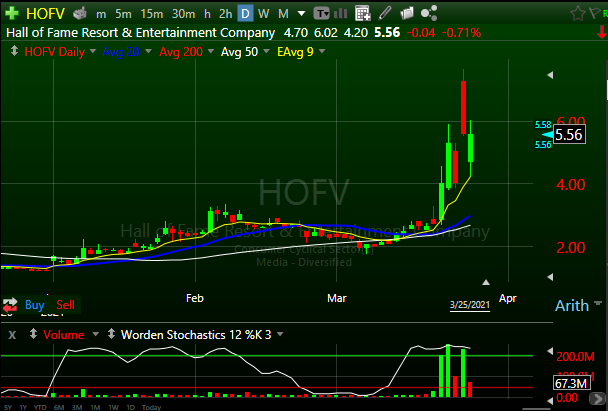Expand the Avg 20 dropdown arrow
Screen dimensions: 608x411
(x=148, y=51)
